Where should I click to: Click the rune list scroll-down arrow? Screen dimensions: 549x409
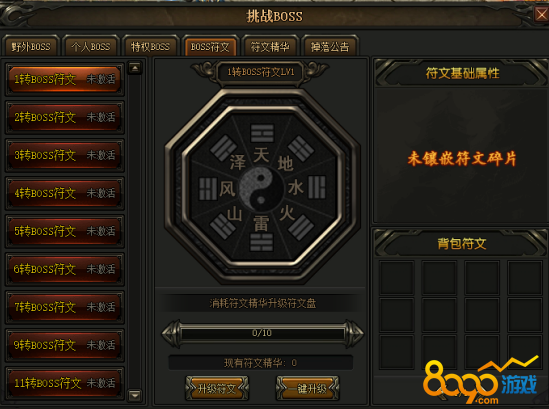pyautogui.click(x=135, y=395)
